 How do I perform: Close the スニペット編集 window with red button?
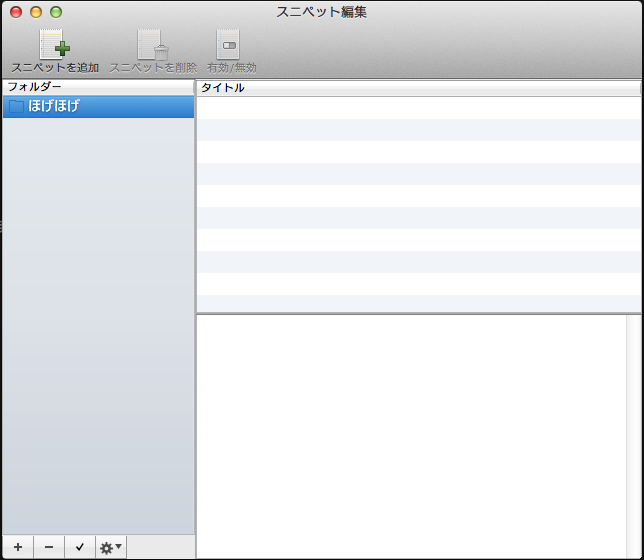(x=16, y=12)
